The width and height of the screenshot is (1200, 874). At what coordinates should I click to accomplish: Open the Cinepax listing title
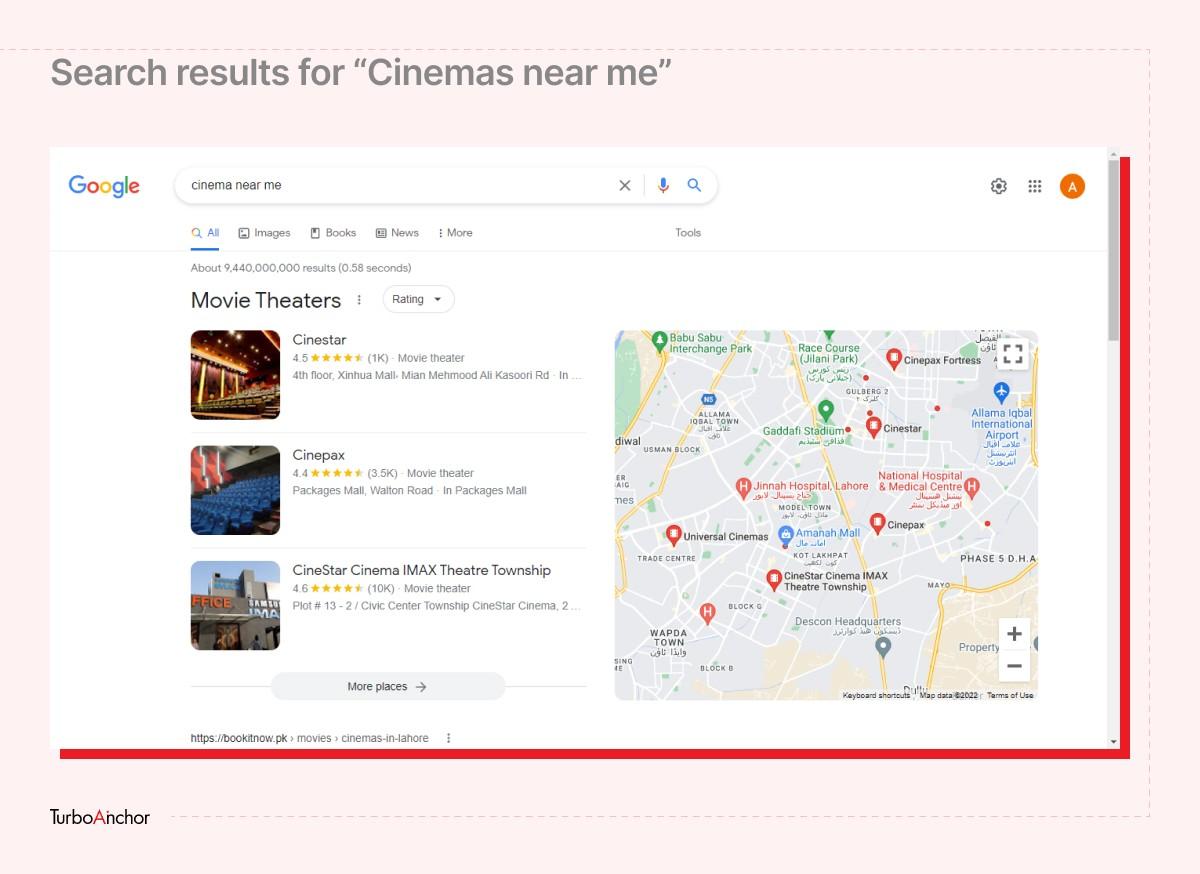[x=318, y=455]
